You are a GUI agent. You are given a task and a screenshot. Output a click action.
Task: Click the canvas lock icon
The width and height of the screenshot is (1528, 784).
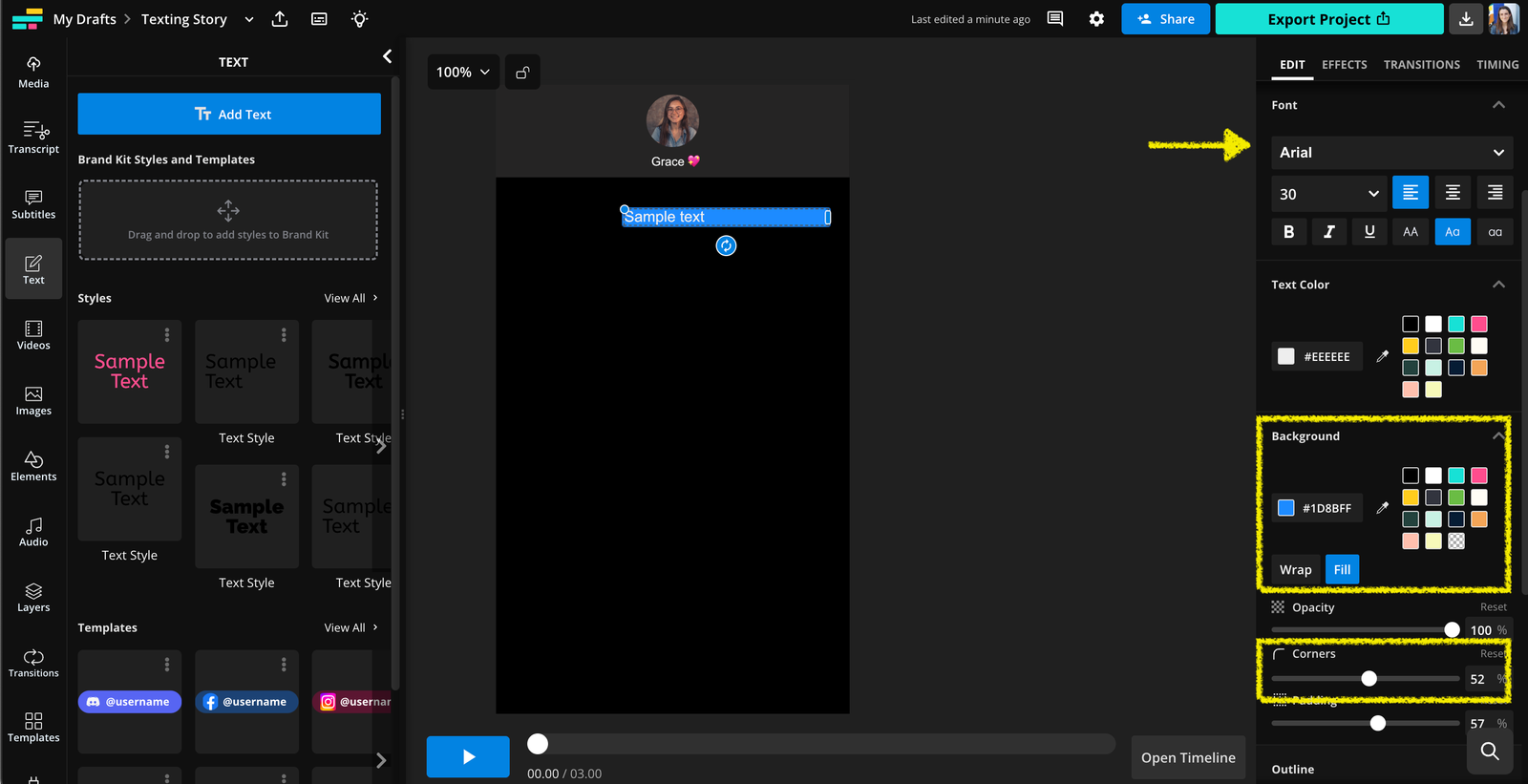tap(522, 73)
